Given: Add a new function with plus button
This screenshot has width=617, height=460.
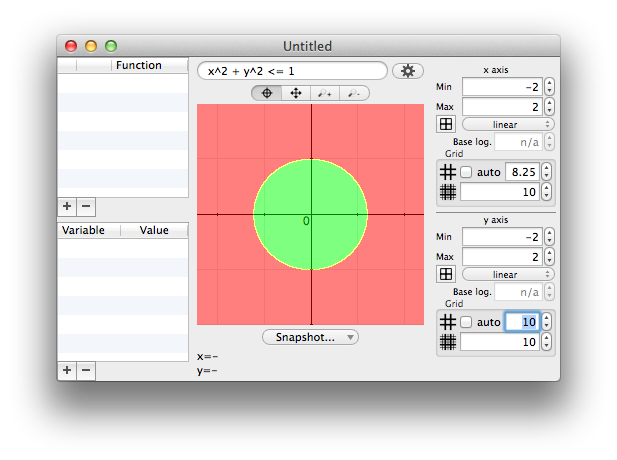Looking at the screenshot, I should click(67, 206).
